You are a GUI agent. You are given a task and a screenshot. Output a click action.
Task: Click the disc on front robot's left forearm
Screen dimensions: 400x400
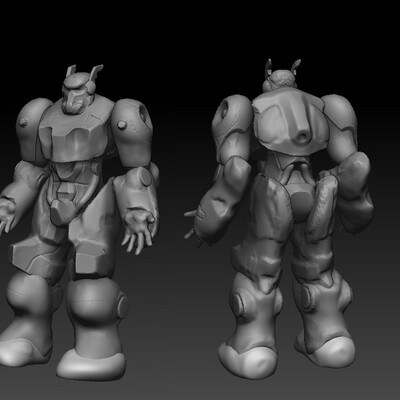[x=146, y=177]
